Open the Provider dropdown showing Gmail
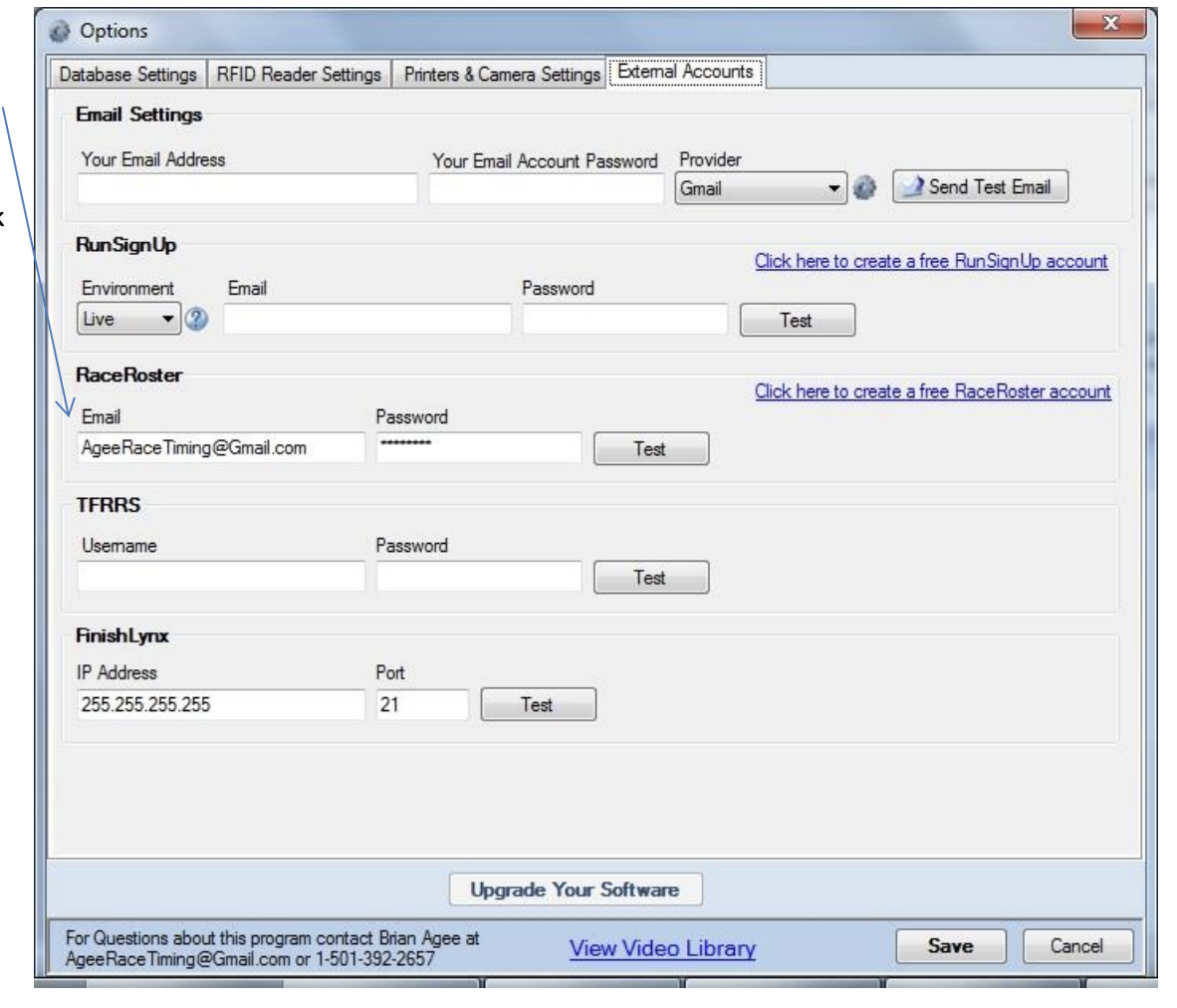This screenshot has height=1008, width=1177. pyautogui.click(x=761, y=188)
